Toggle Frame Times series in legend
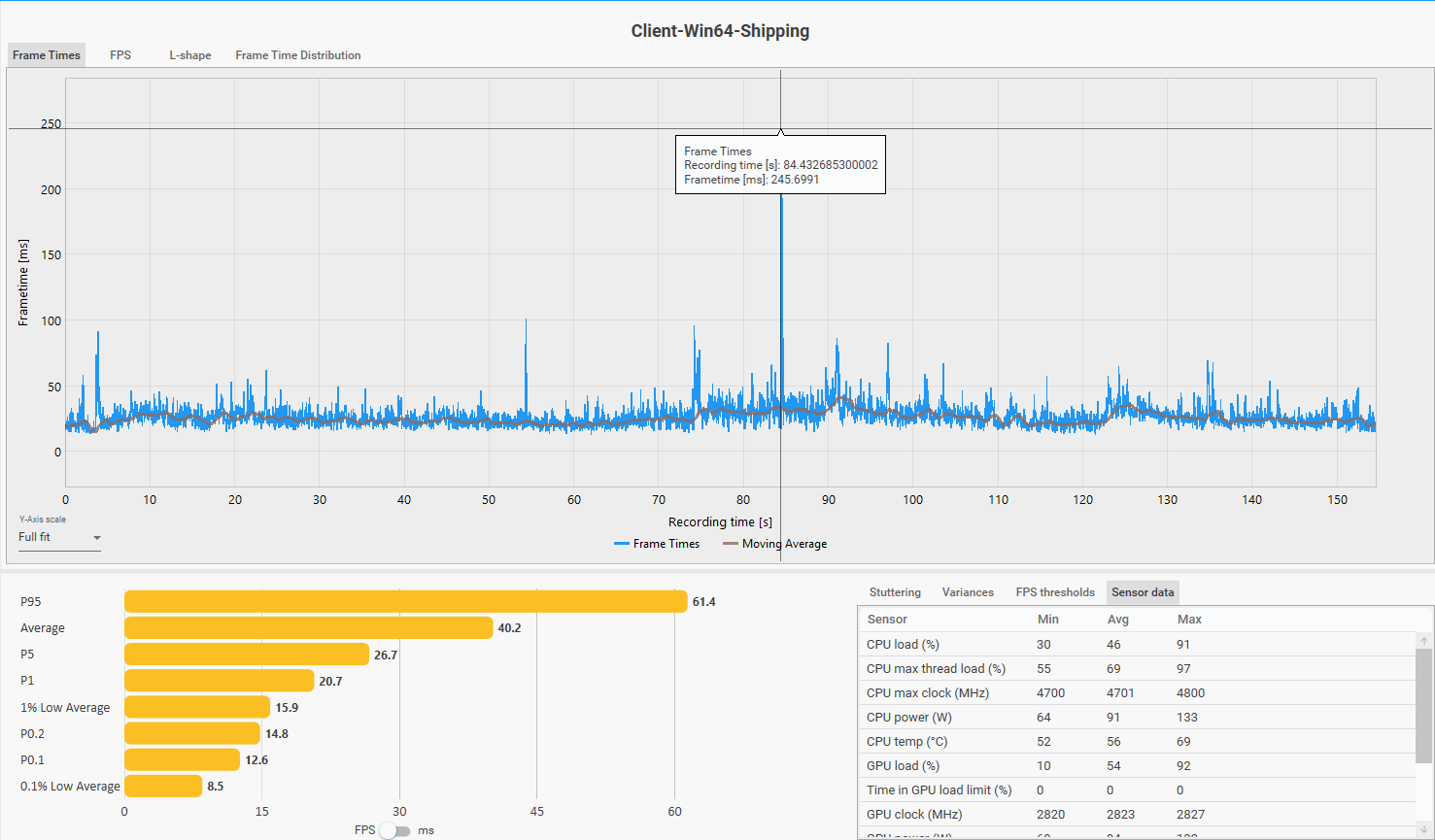The image size is (1435, 840). (657, 544)
